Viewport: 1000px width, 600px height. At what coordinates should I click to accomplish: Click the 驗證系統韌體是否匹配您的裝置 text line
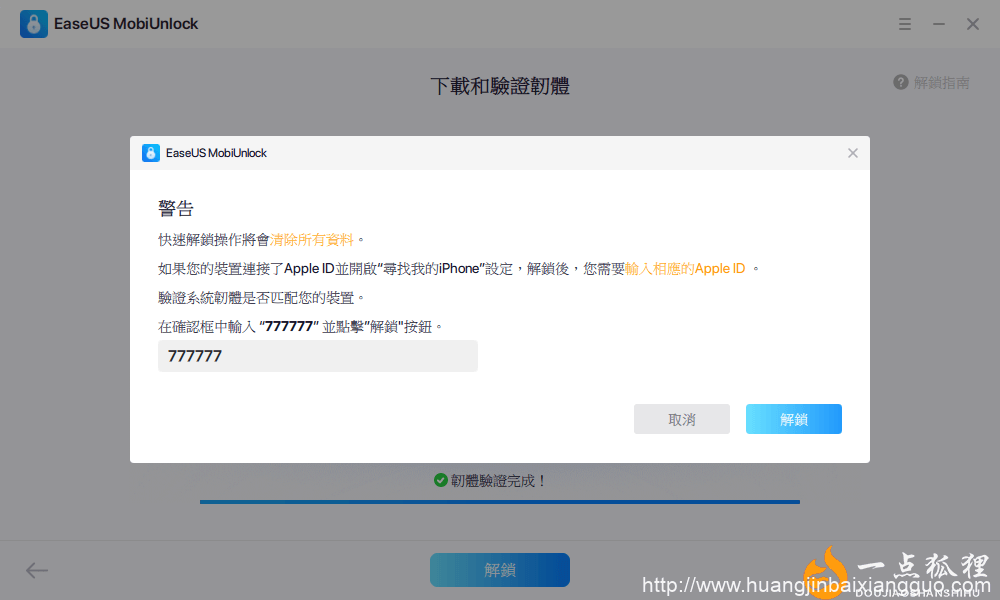coord(261,298)
